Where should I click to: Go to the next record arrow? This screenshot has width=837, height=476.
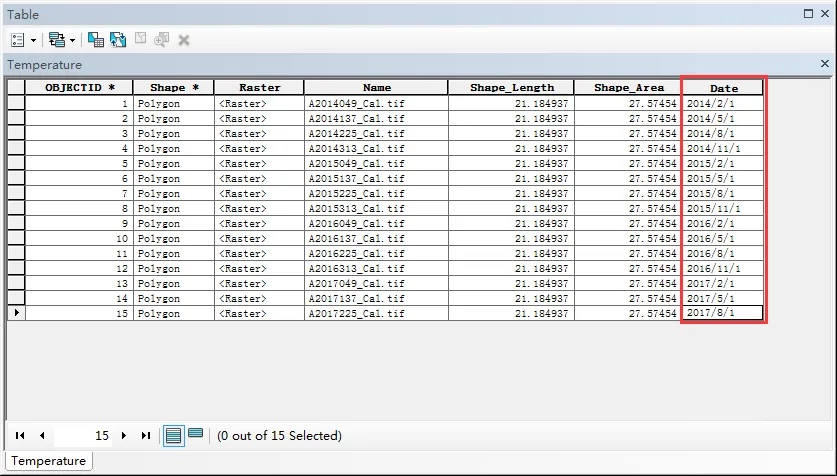tap(124, 435)
